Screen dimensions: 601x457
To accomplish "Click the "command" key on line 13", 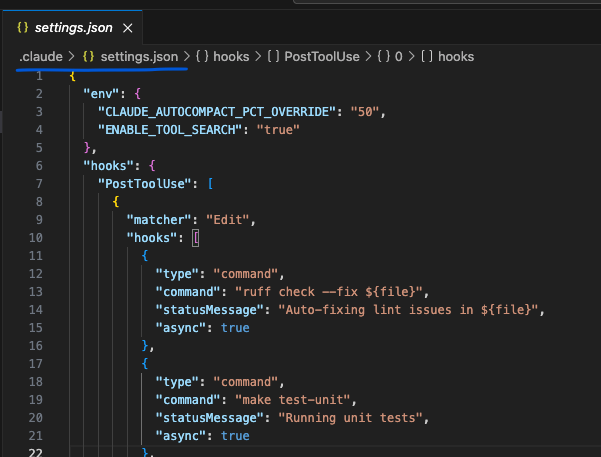I will pos(188,292).
